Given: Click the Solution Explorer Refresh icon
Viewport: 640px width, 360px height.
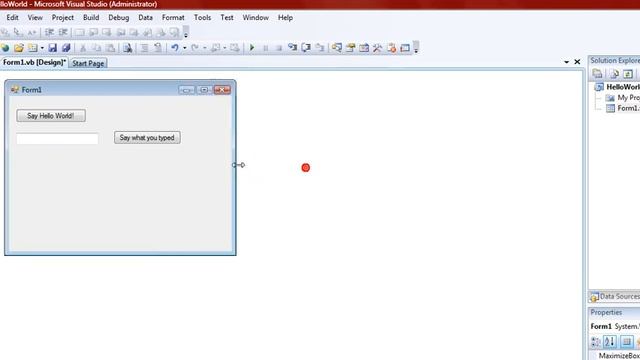Looking at the screenshot, I should (628, 74).
